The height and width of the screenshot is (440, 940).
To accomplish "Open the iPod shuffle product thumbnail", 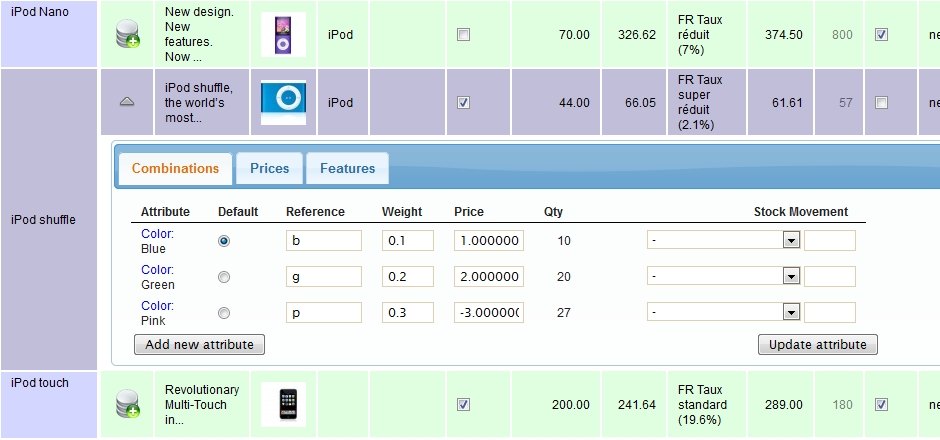I will pos(283,101).
